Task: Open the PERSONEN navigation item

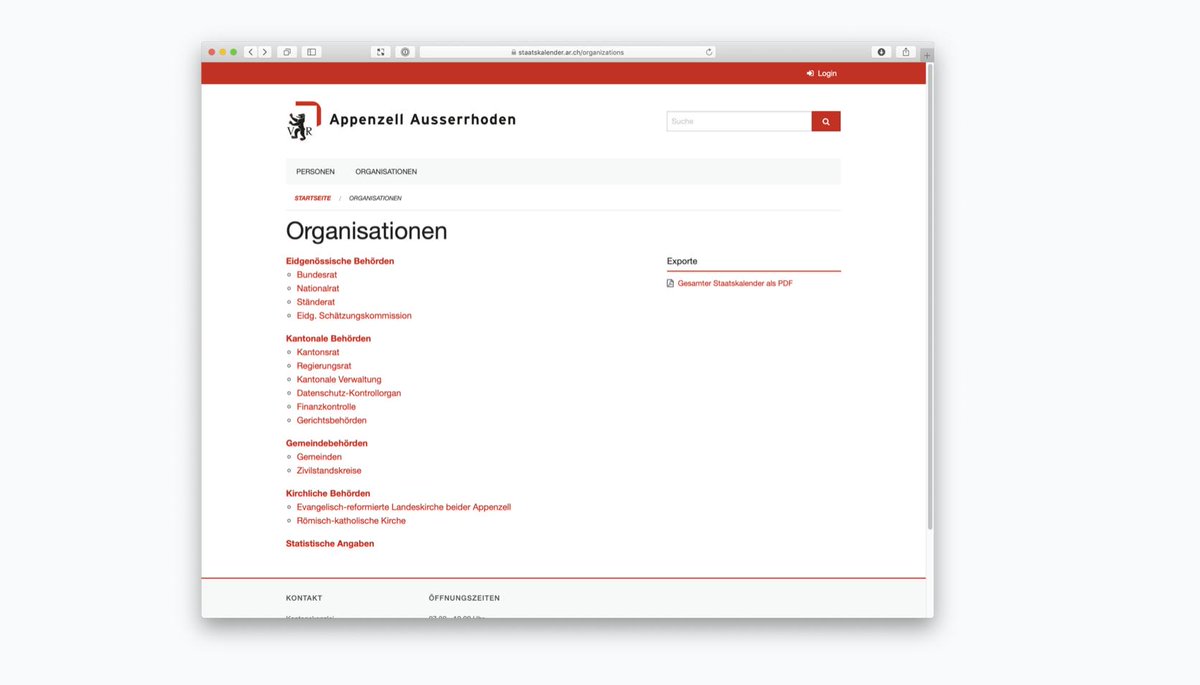Action: coord(315,172)
